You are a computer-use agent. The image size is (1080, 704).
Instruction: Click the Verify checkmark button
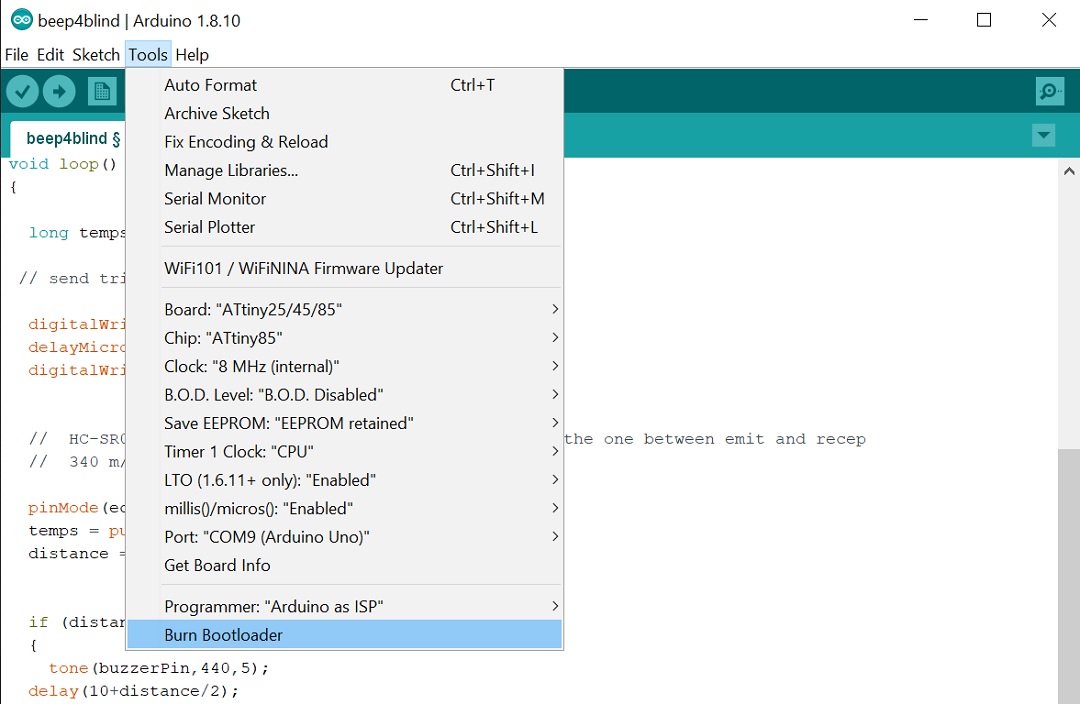[x=22, y=91]
